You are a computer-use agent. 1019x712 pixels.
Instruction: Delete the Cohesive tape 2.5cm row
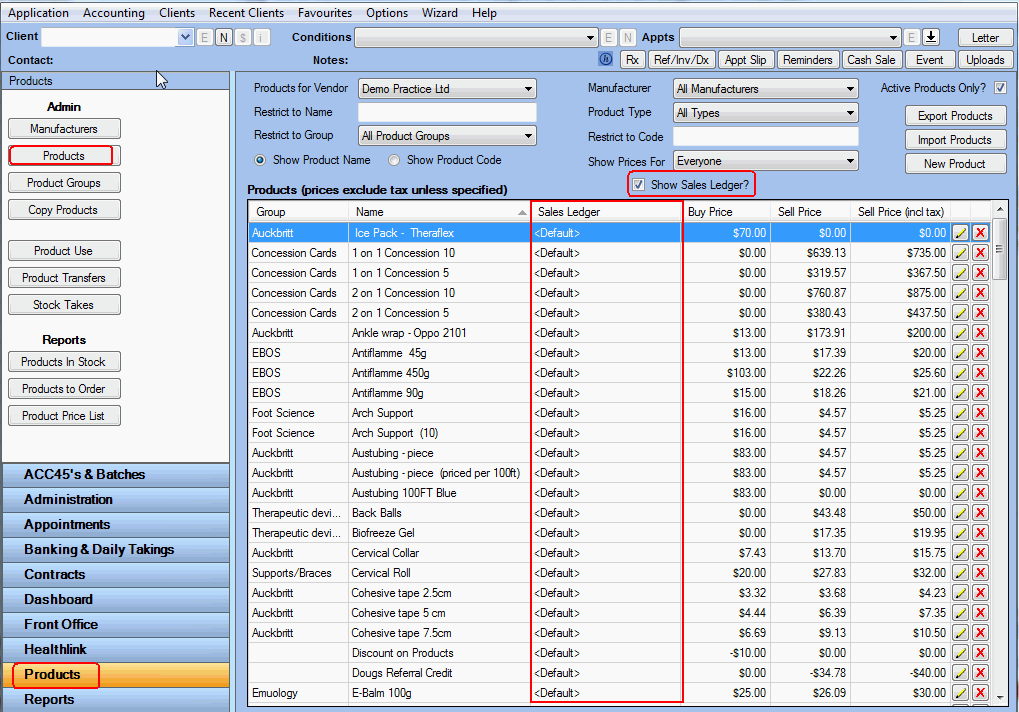coord(981,592)
